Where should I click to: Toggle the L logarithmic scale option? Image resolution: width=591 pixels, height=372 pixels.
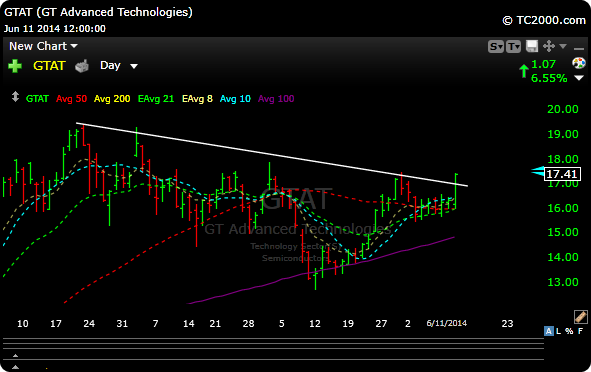559,331
